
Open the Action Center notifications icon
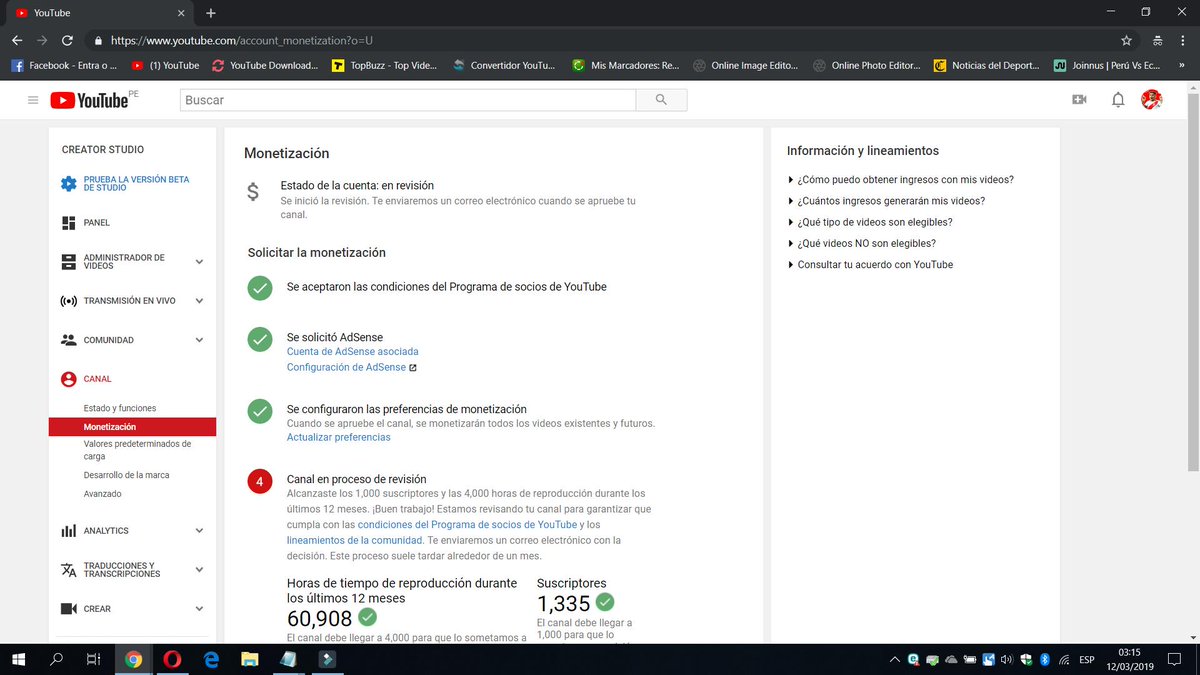point(1175,659)
